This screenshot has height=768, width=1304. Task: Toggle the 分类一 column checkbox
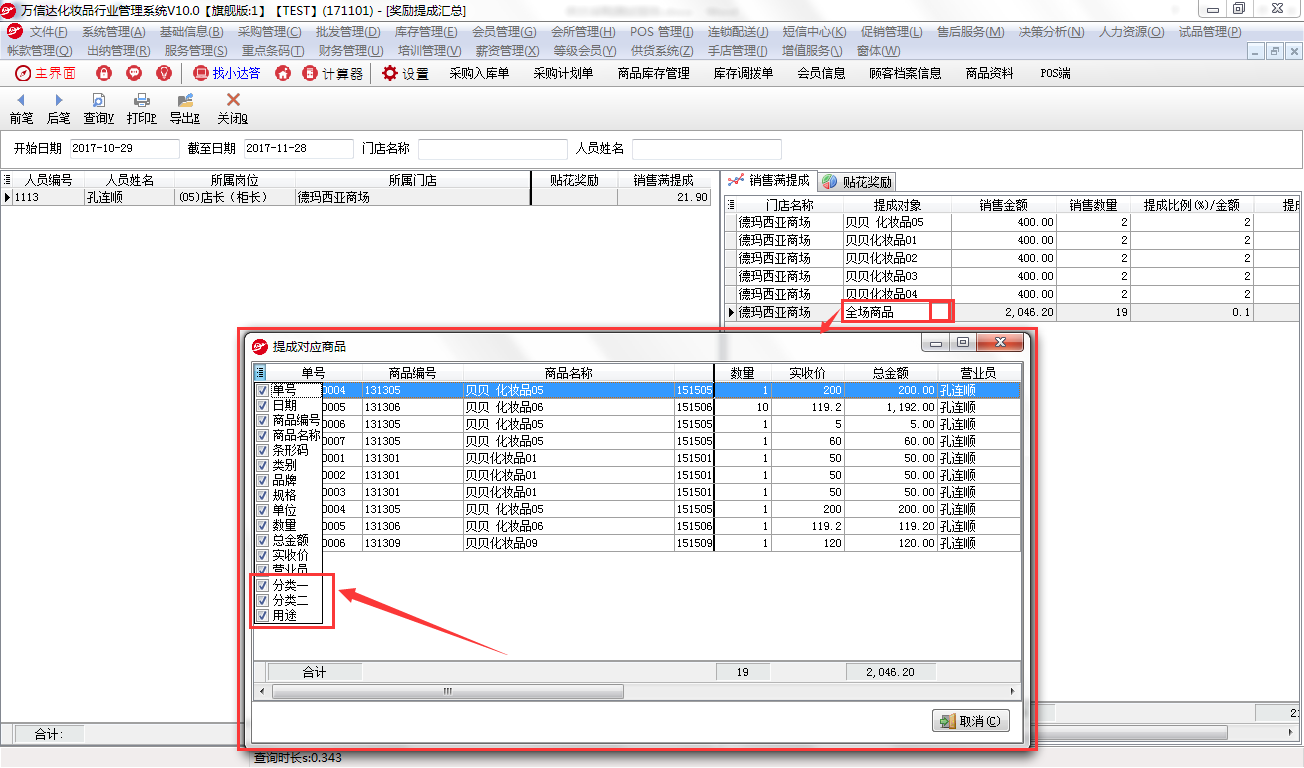pyautogui.click(x=262, y=585)
